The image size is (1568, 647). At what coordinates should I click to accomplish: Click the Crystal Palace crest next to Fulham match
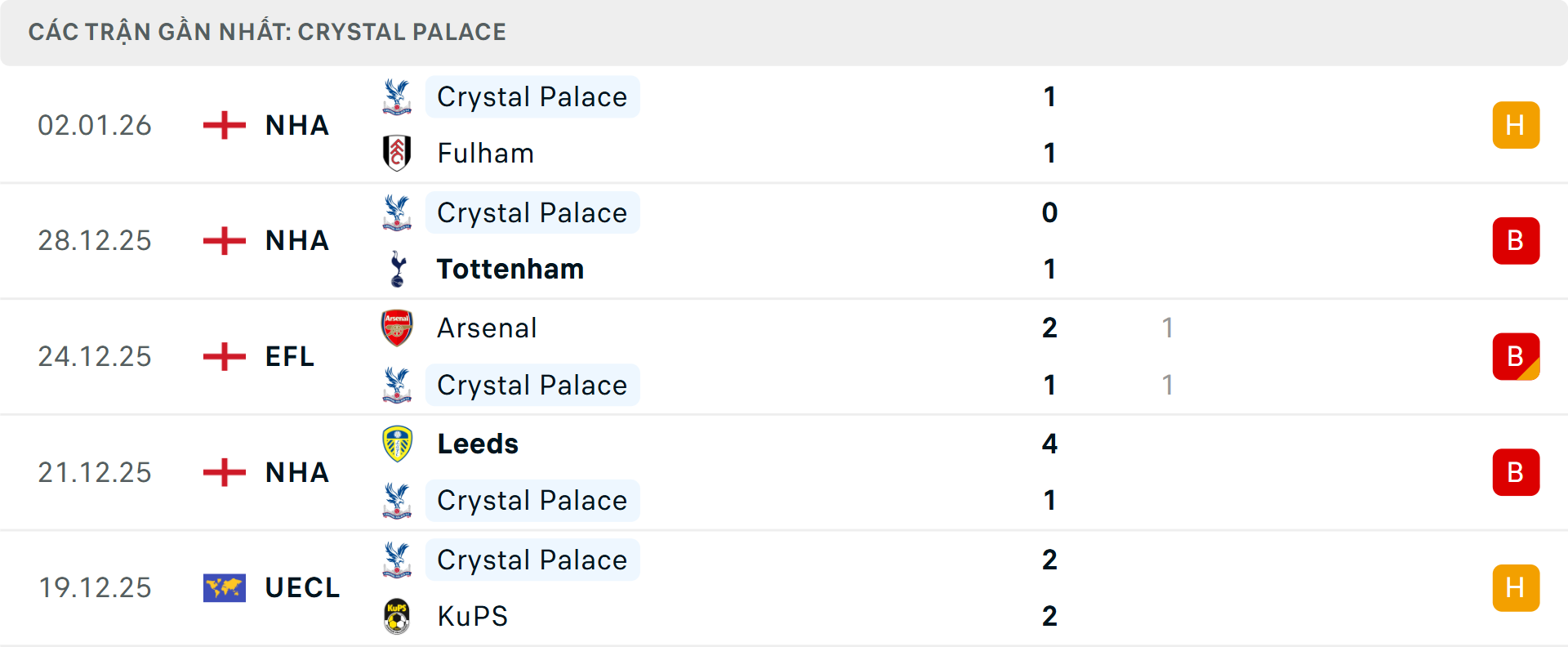pyautogui.click(x=398, y=96)
